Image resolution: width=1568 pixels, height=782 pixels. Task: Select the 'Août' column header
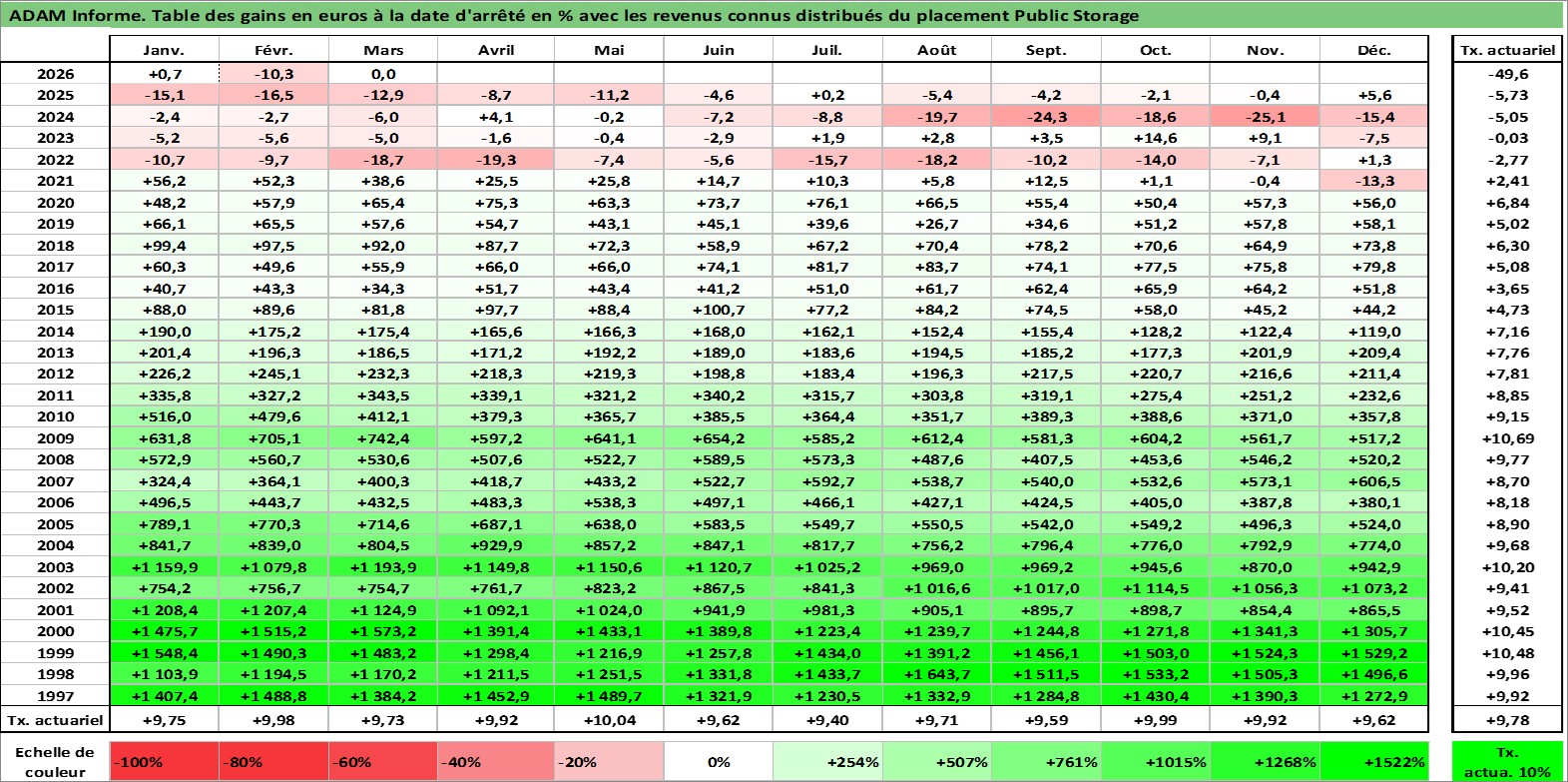click(937, 50)
